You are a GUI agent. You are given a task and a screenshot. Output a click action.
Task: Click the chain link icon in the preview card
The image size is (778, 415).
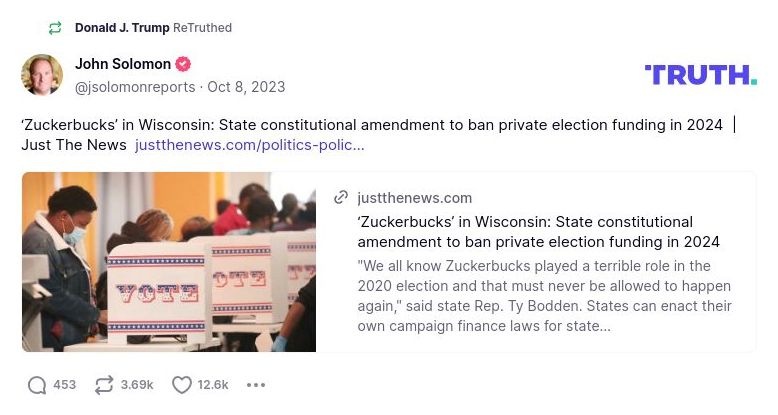click(341, 198)
